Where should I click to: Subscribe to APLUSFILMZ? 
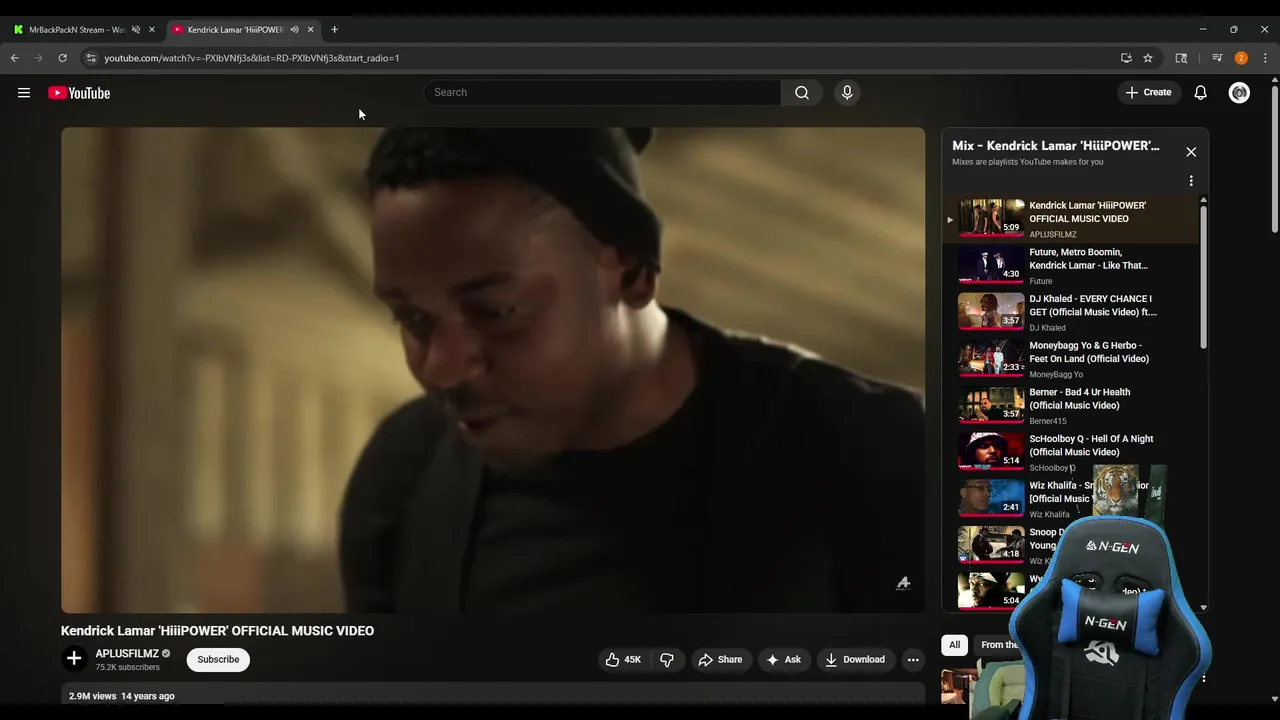pyautogui.click(x=218, y=660)
